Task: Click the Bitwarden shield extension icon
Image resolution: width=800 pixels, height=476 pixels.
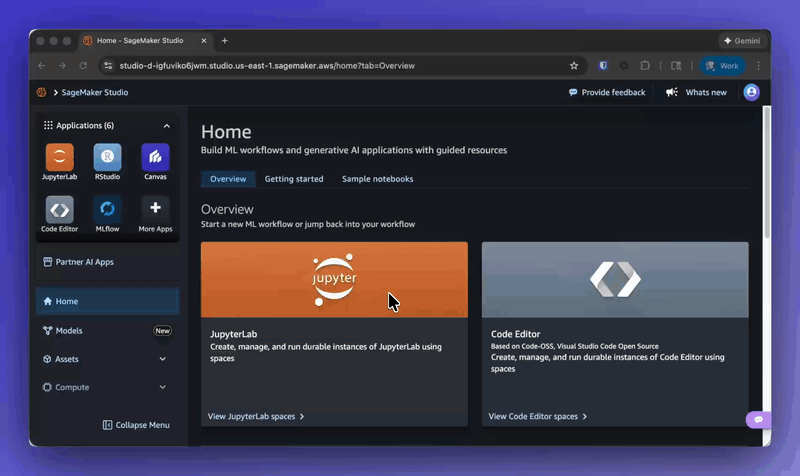Action: tap(603, 66)
